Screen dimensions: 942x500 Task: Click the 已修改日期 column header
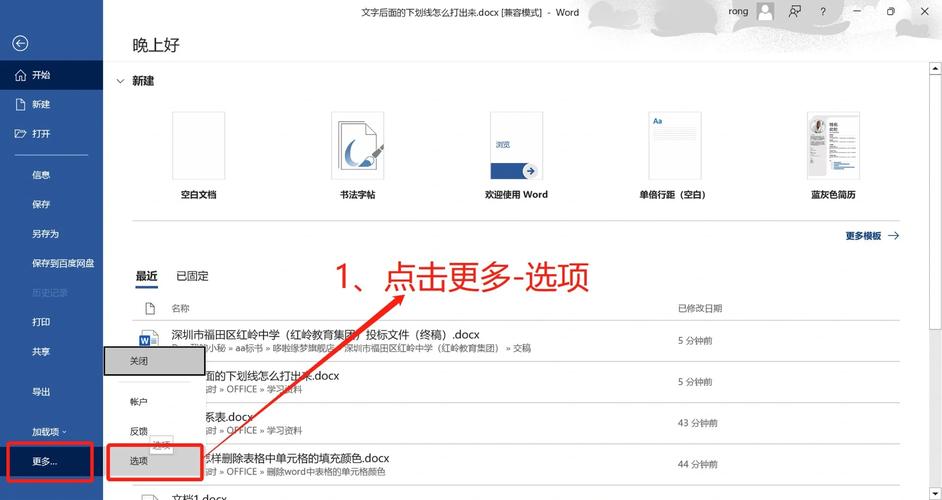click(700, 308)
